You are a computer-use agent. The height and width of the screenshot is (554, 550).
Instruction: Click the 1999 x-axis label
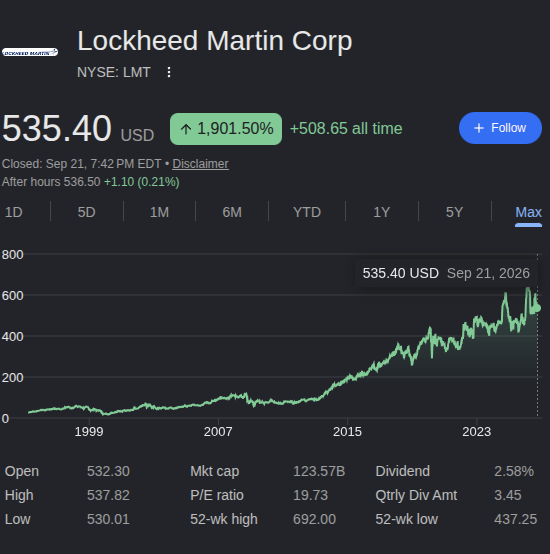coord(89,431)
